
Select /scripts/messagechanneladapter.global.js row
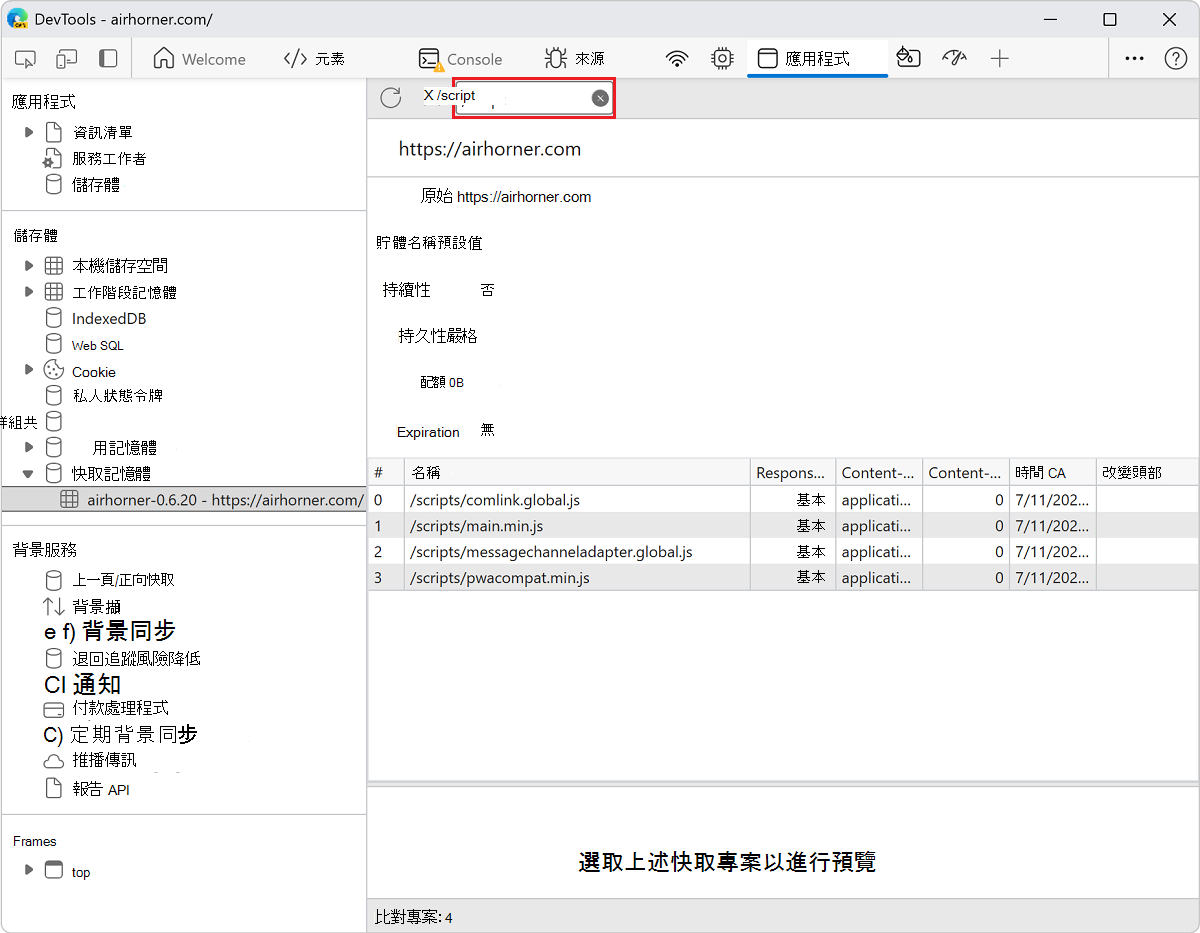click(784, 552)
